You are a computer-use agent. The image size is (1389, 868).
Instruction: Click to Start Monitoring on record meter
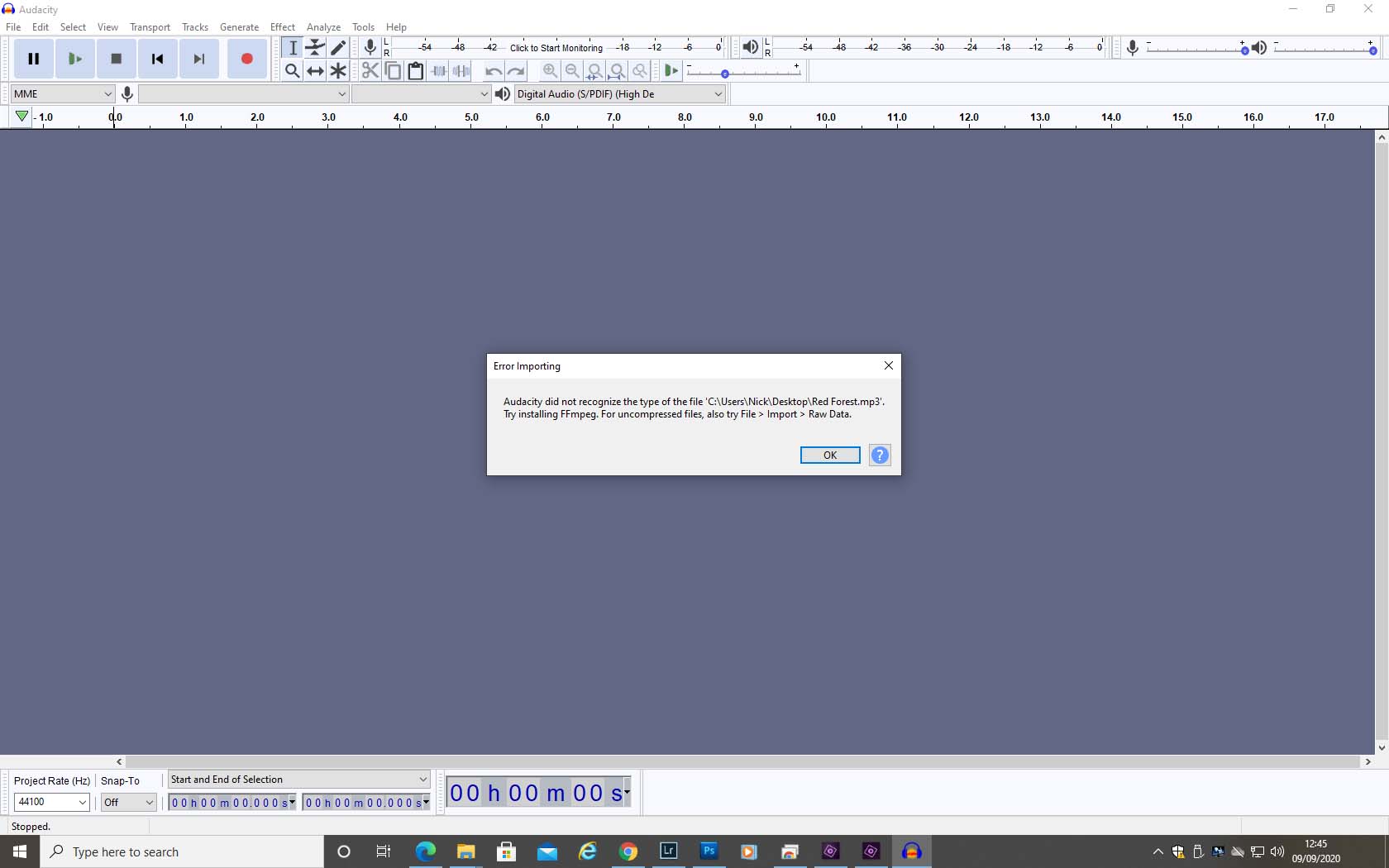pyautogui.click(x=556, y=48)
